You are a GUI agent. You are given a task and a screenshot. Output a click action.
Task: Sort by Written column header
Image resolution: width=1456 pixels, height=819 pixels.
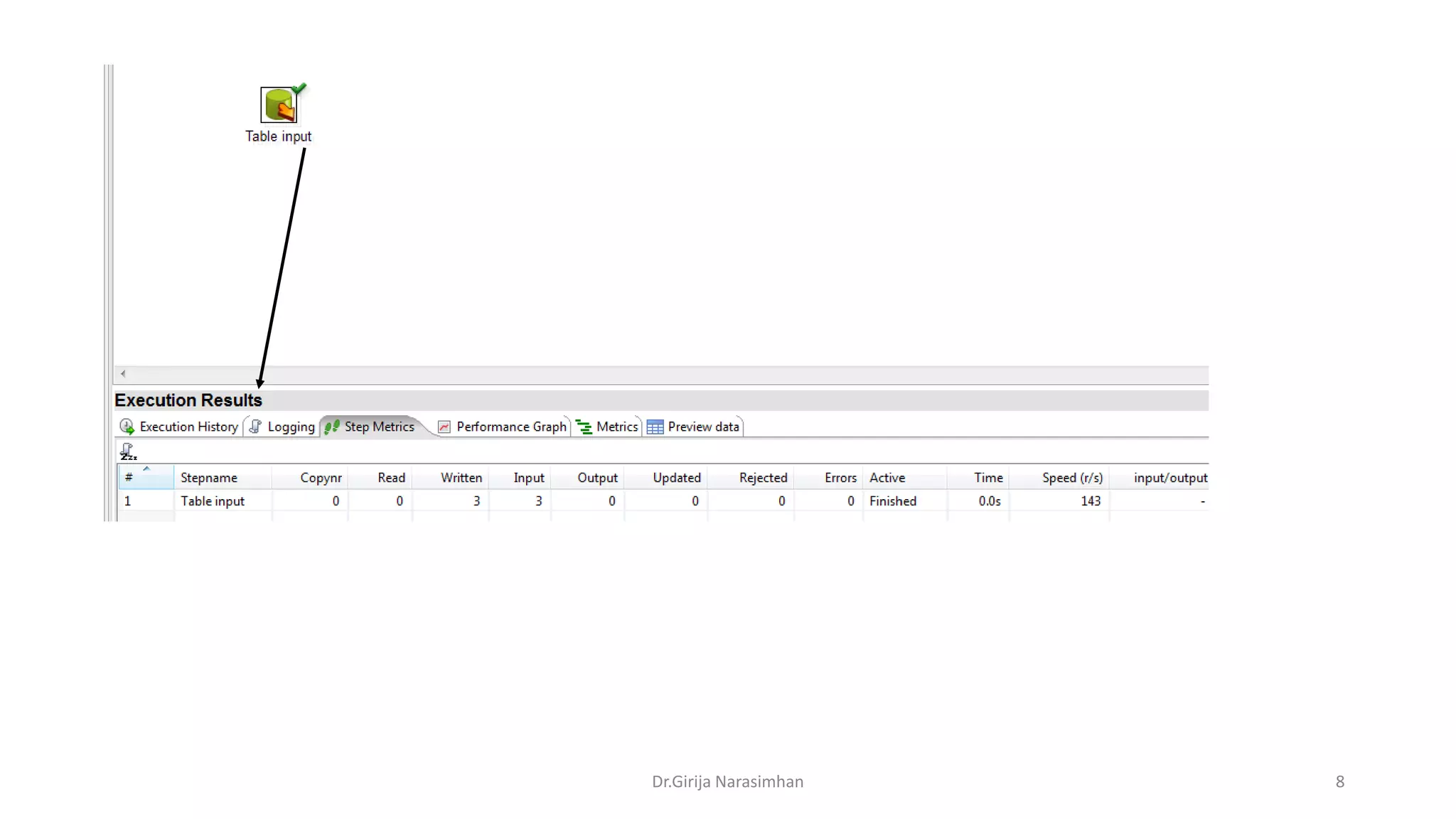point(451,478)
